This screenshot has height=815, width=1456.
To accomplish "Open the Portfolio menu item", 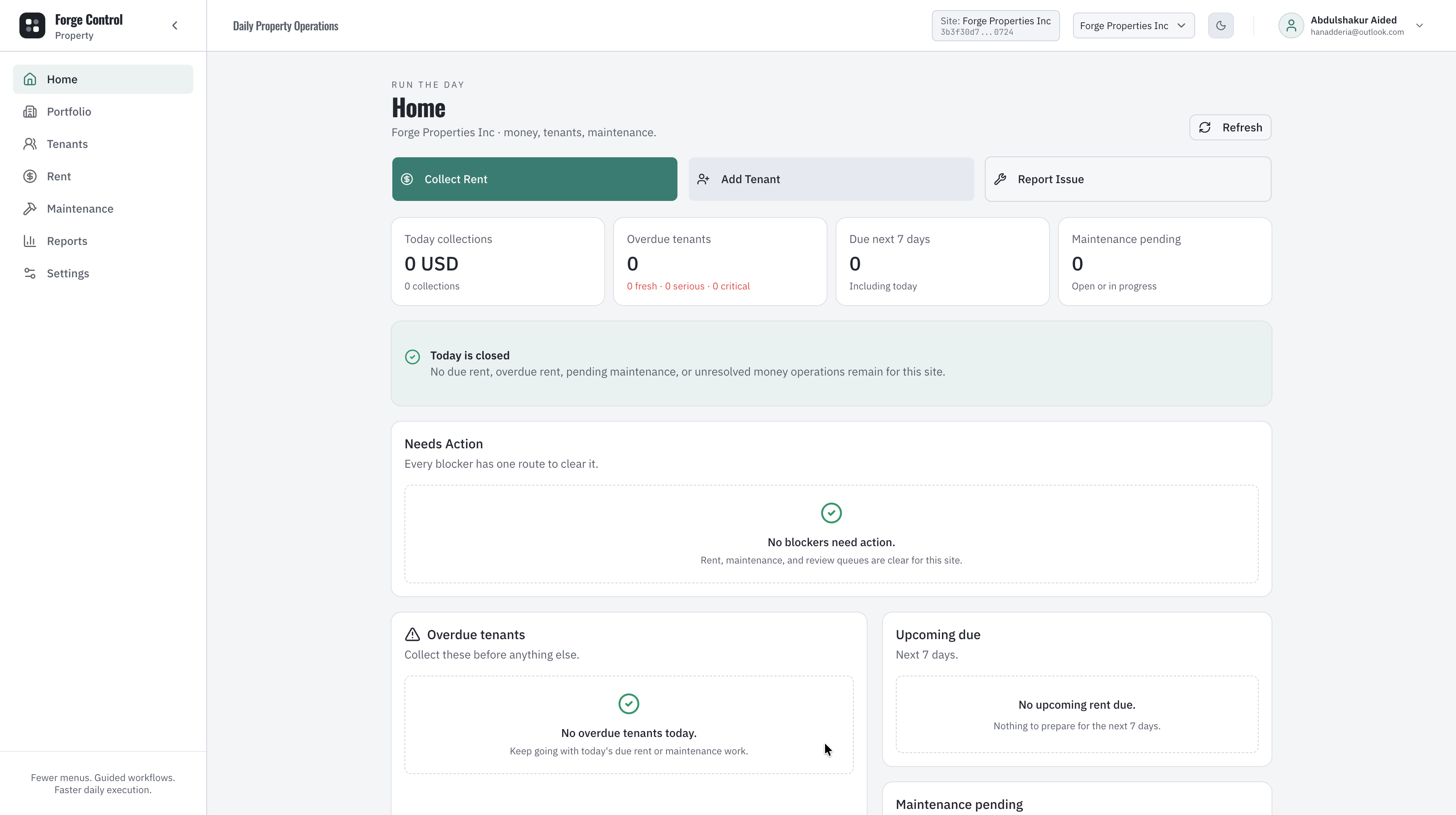I will point(103,111).
